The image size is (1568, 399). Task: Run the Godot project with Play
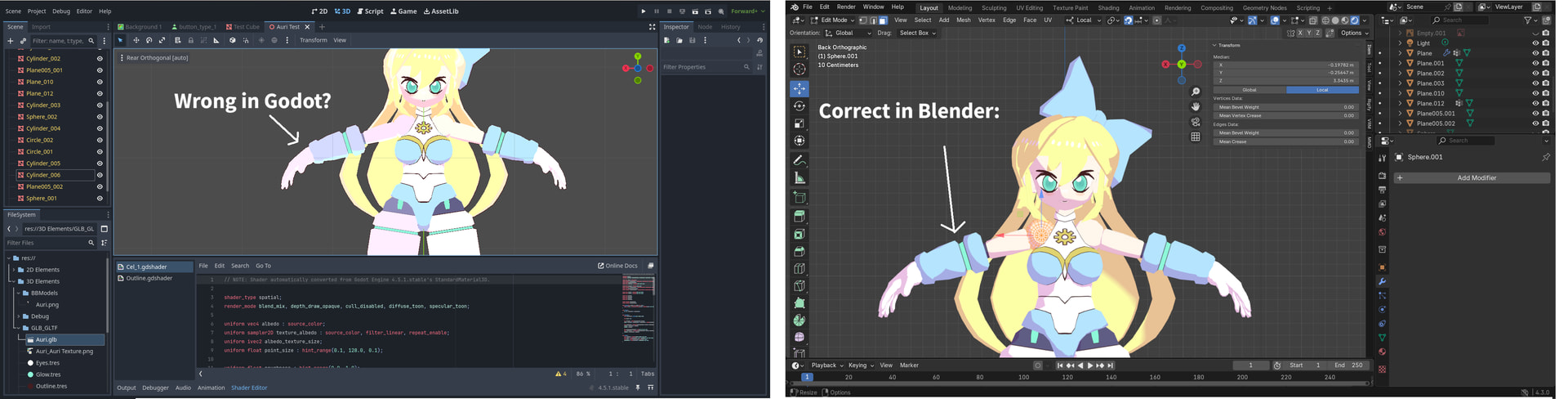[644, 11]
